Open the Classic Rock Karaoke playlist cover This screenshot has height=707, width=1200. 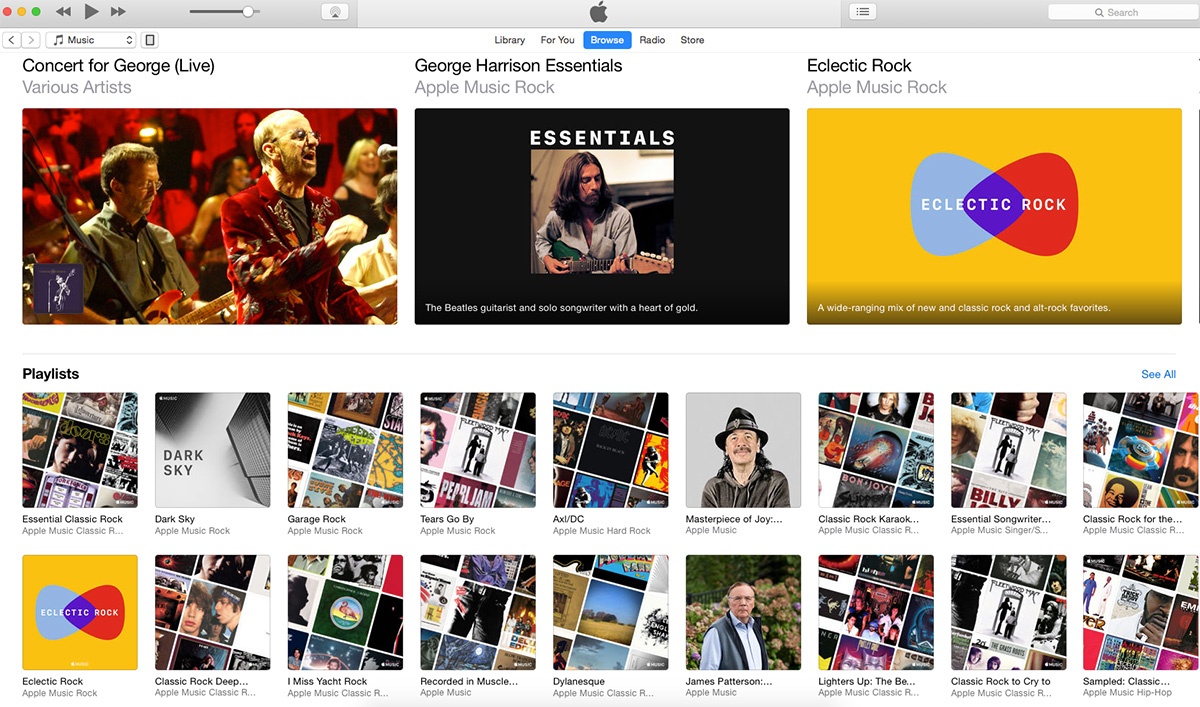point(876,450)
